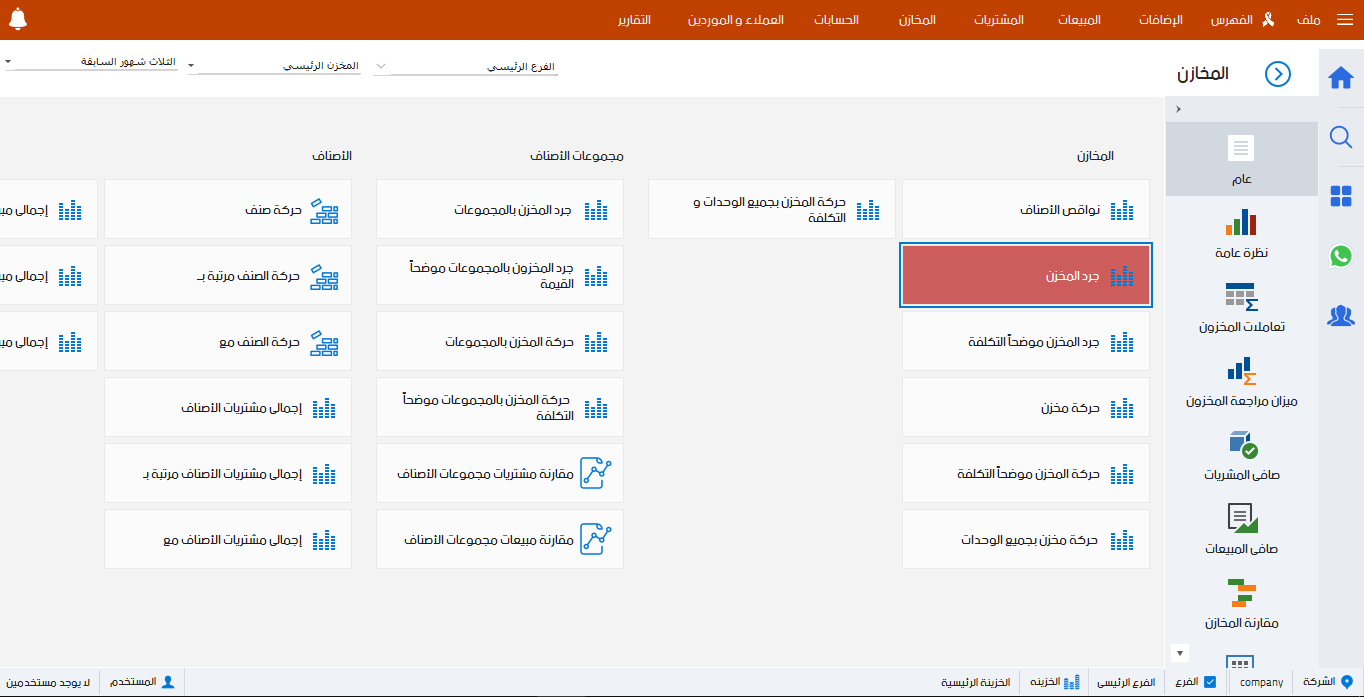
Task: Open the المبيعات menu
Action: pyautogui.click(x=1080, y=20)
